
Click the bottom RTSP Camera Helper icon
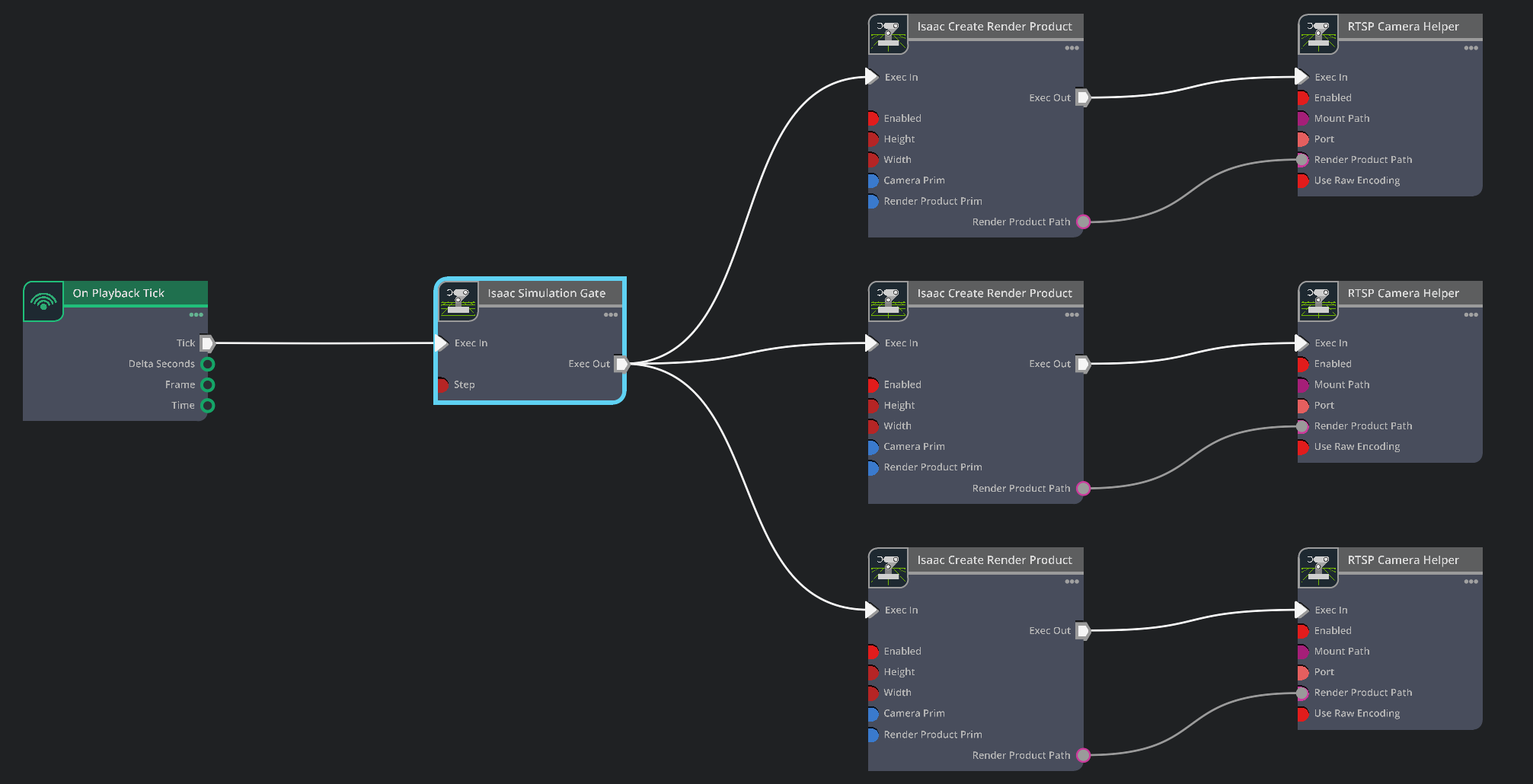[x=1318, y=568]
